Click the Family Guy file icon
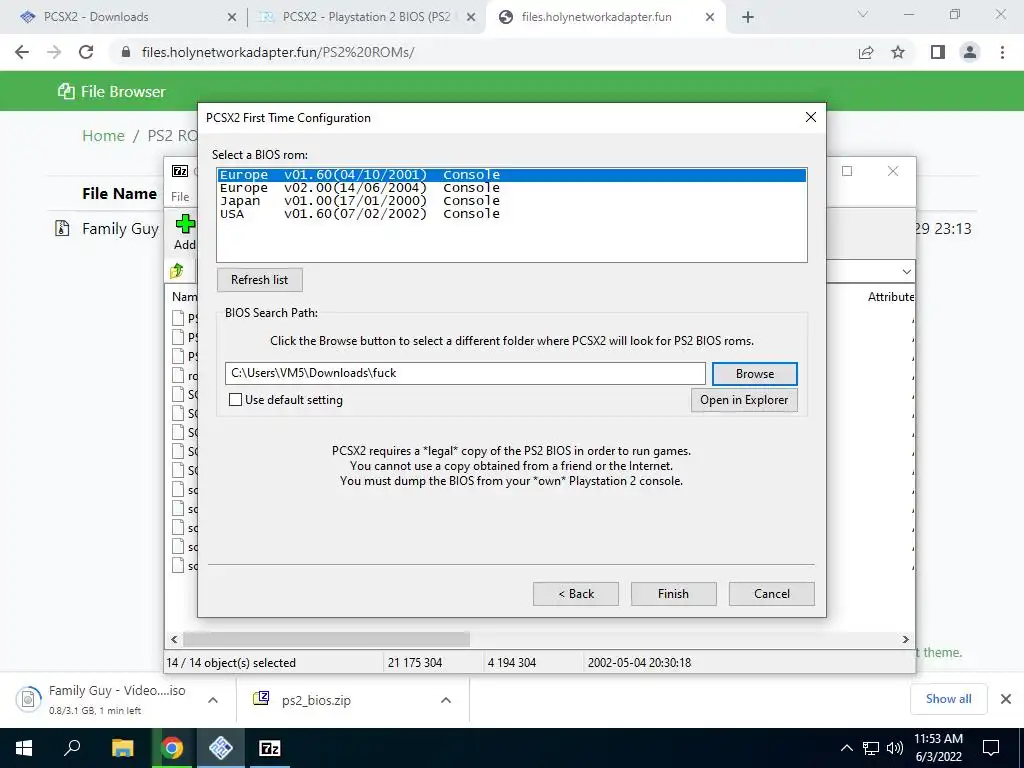 [x=62, y=228]
